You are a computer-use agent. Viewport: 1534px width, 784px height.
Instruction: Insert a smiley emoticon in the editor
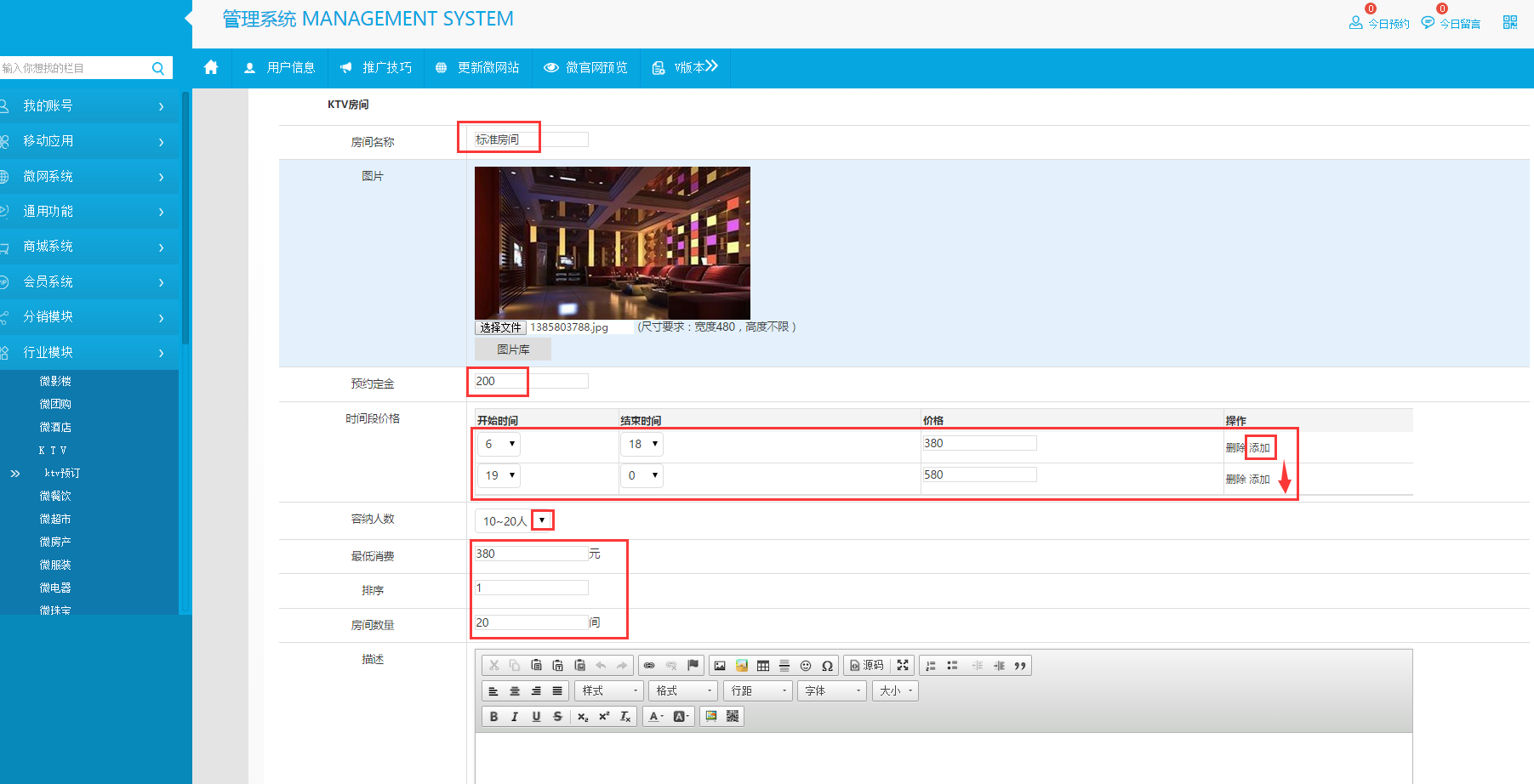coord(806,666)
